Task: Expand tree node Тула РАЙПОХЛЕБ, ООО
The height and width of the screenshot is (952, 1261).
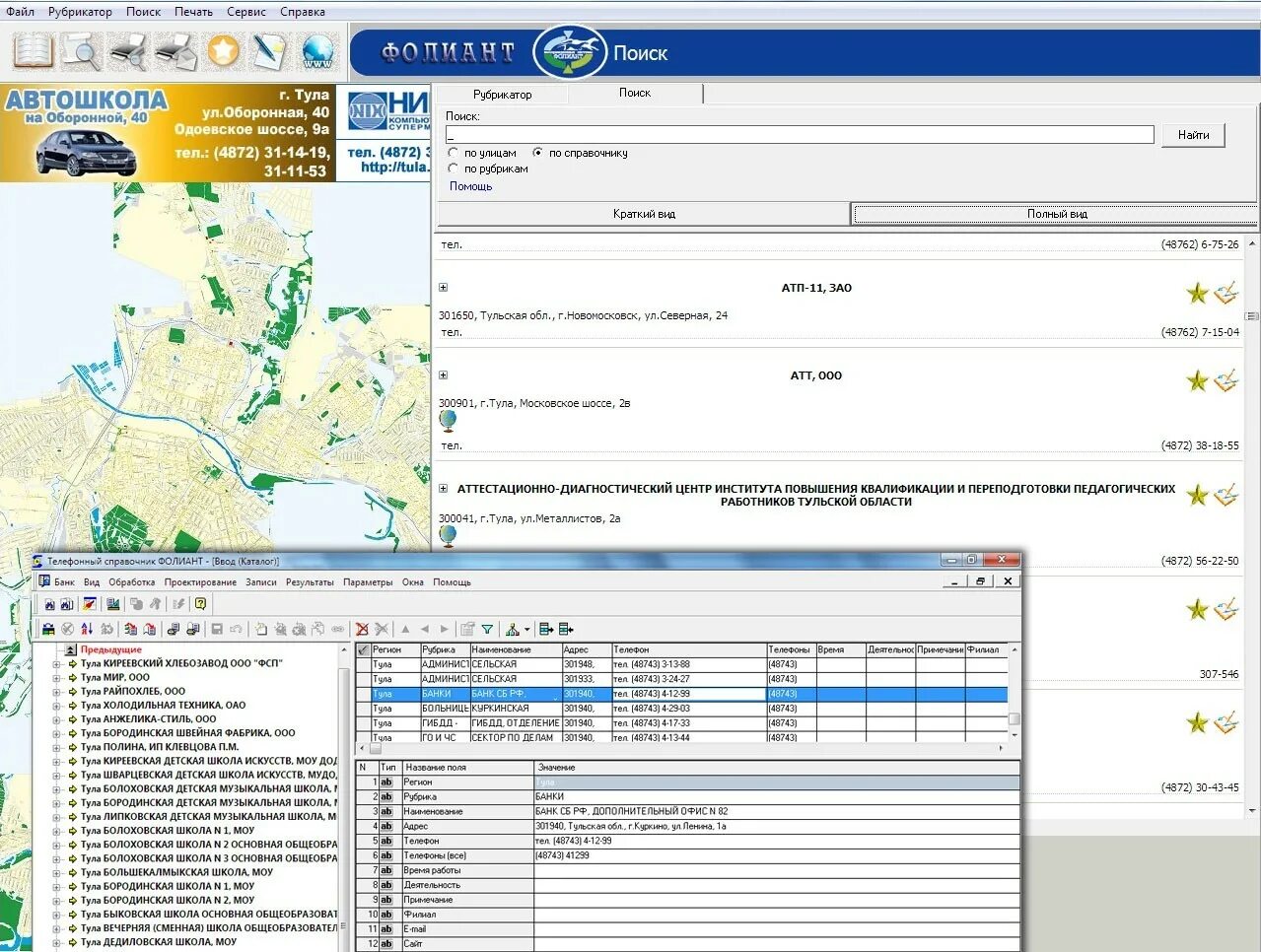Action: (56, 692)
